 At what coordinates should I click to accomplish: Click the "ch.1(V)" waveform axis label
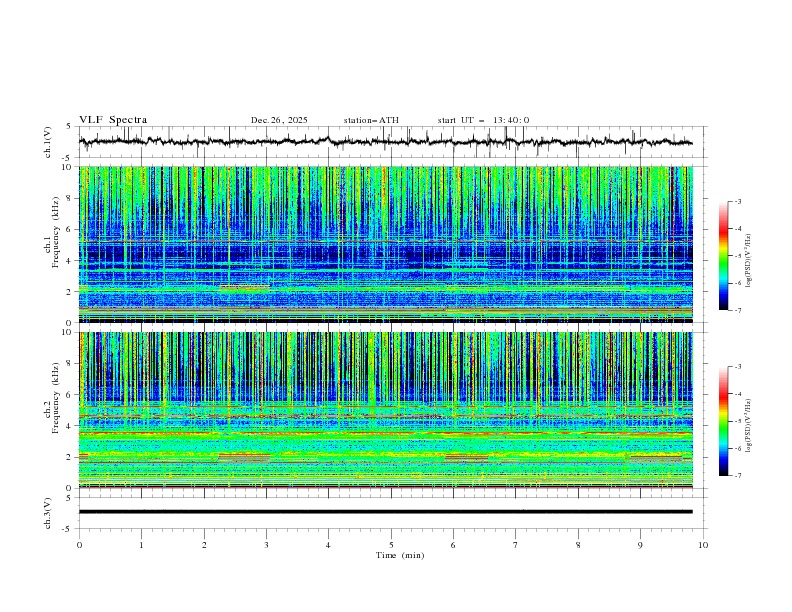click(49, 142)
